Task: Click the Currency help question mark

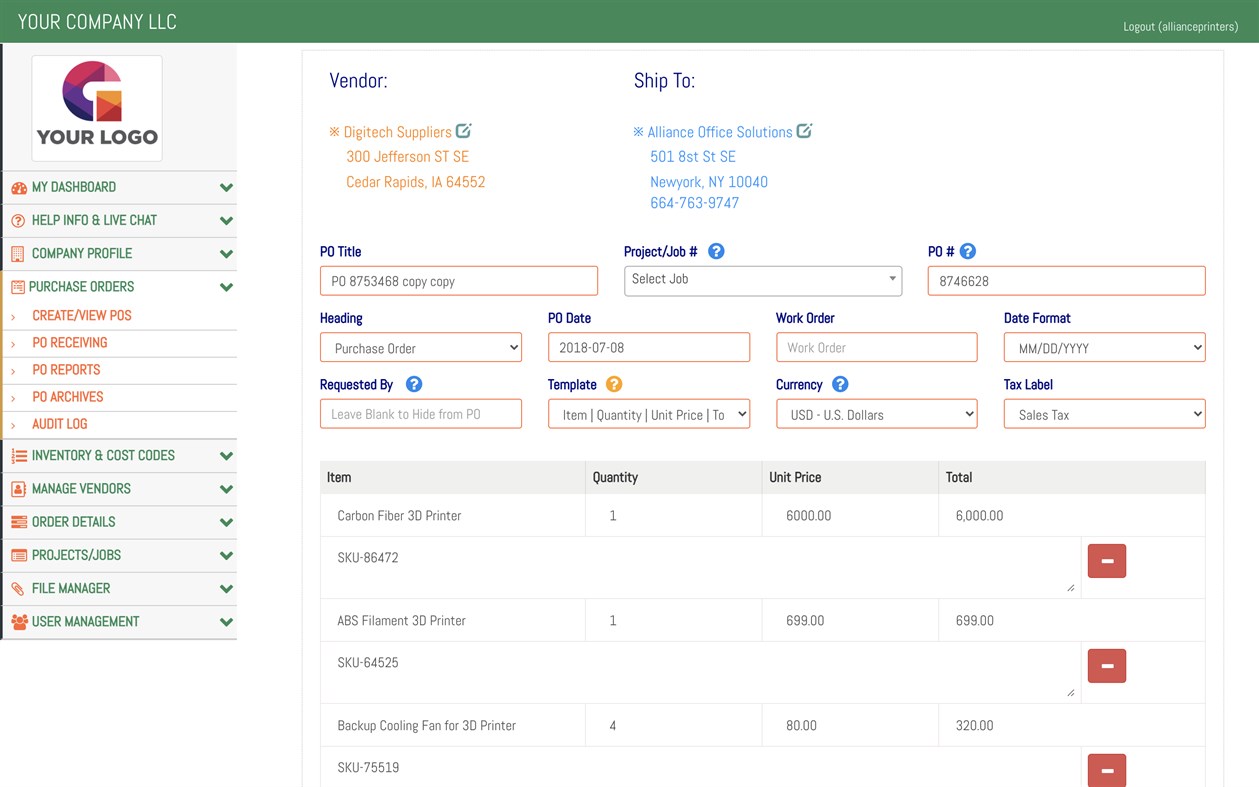Action: click(x=838, y=384)
